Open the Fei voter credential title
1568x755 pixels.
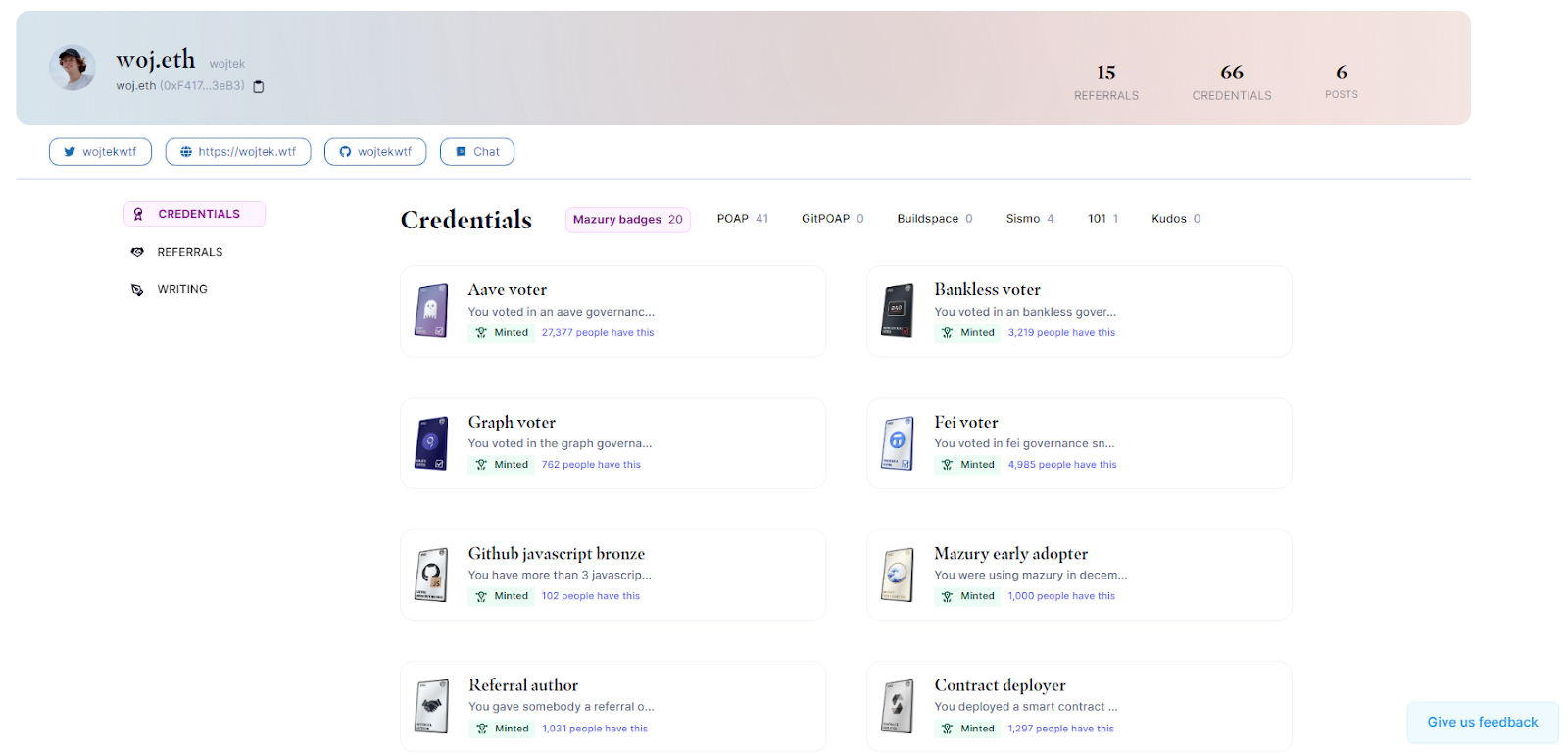966,423
